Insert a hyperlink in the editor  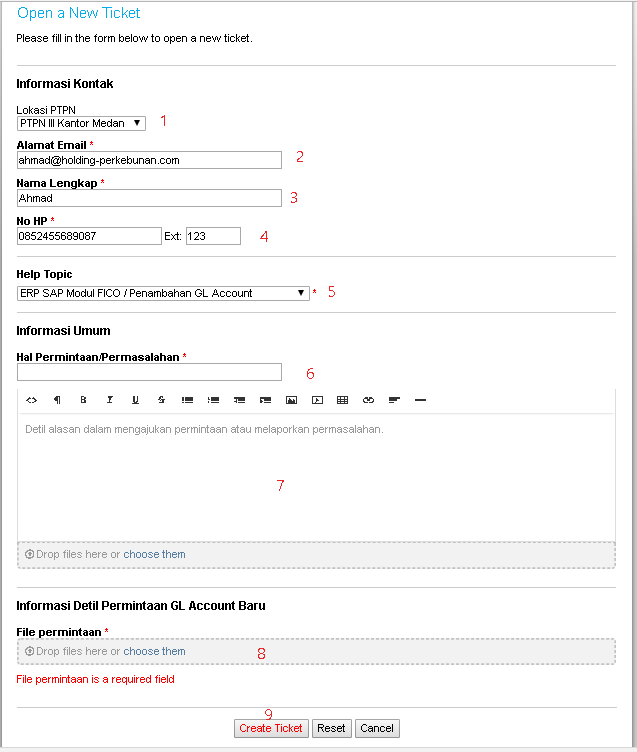click(368, 400)
